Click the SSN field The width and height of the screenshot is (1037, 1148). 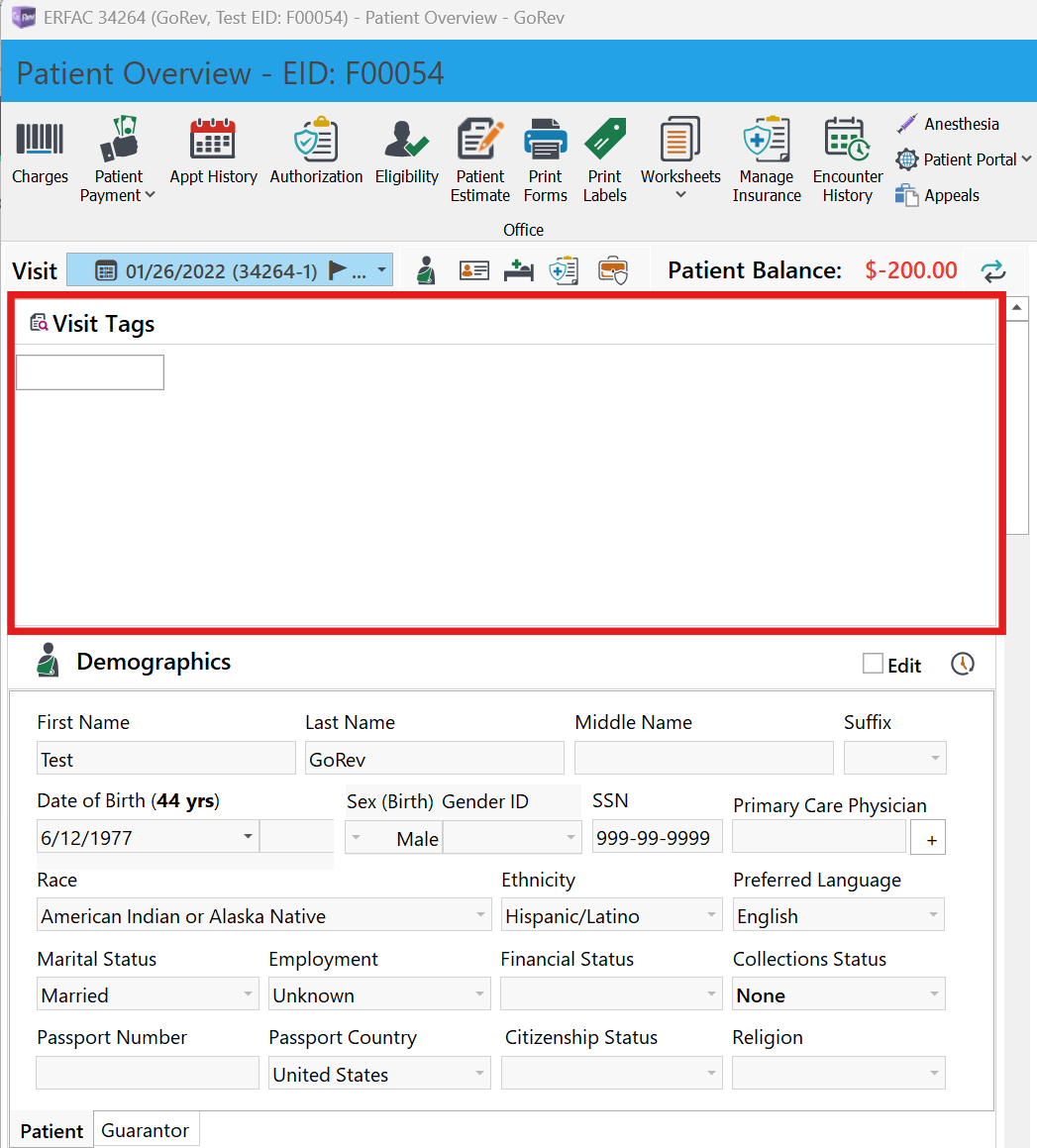click(x=657, y=836)
